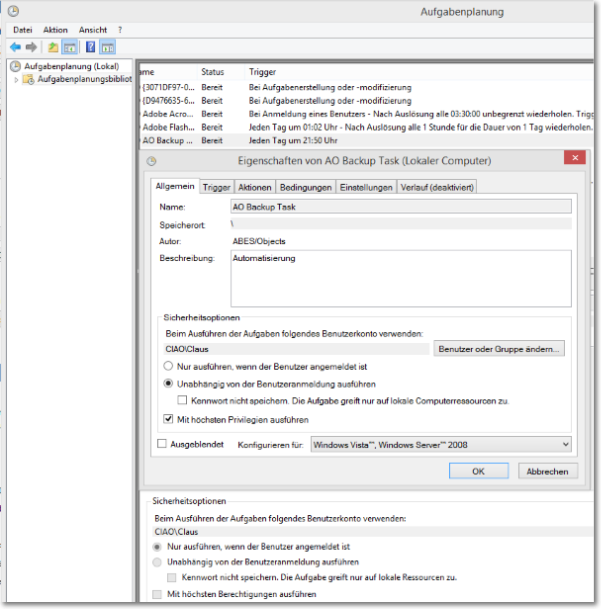Select Aufgabenplanungsbibliothek tree item
601x609 pixels.
[84, 79]
